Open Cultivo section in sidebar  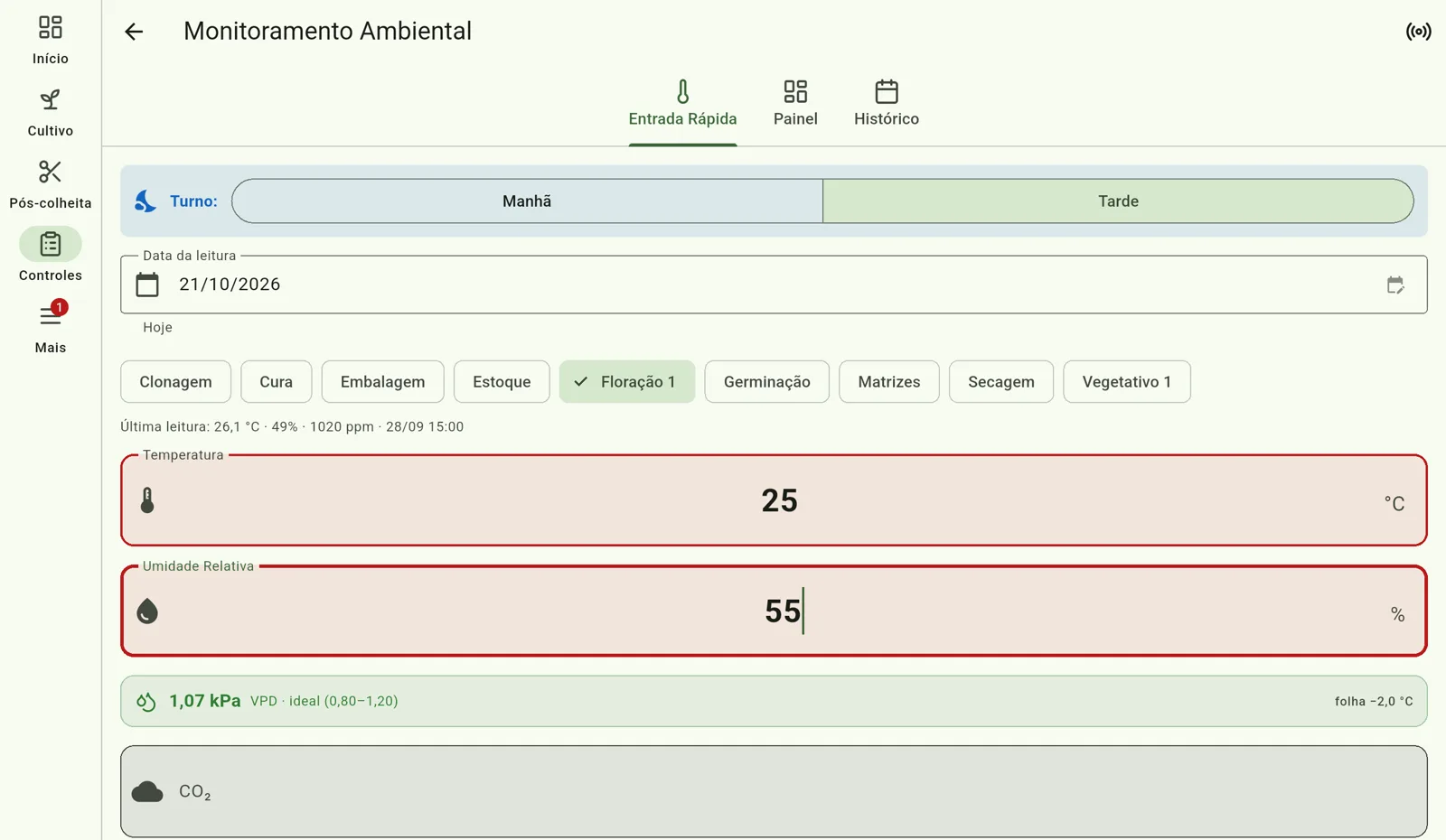pos(51,113)
